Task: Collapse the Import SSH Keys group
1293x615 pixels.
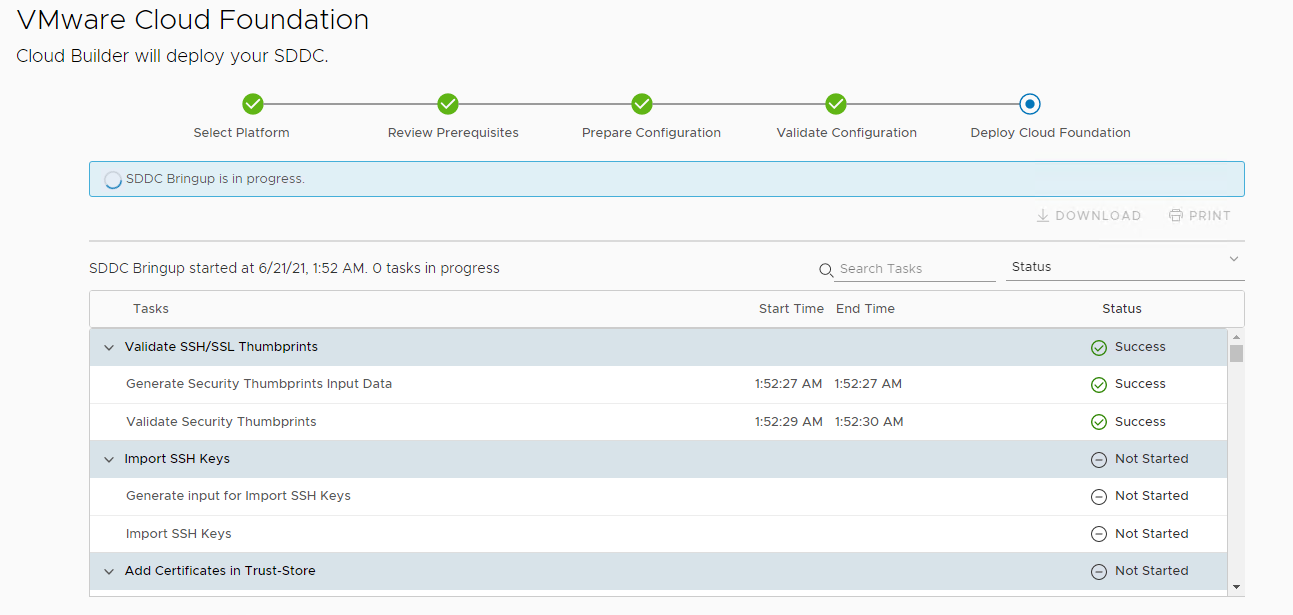Action: 109,460
